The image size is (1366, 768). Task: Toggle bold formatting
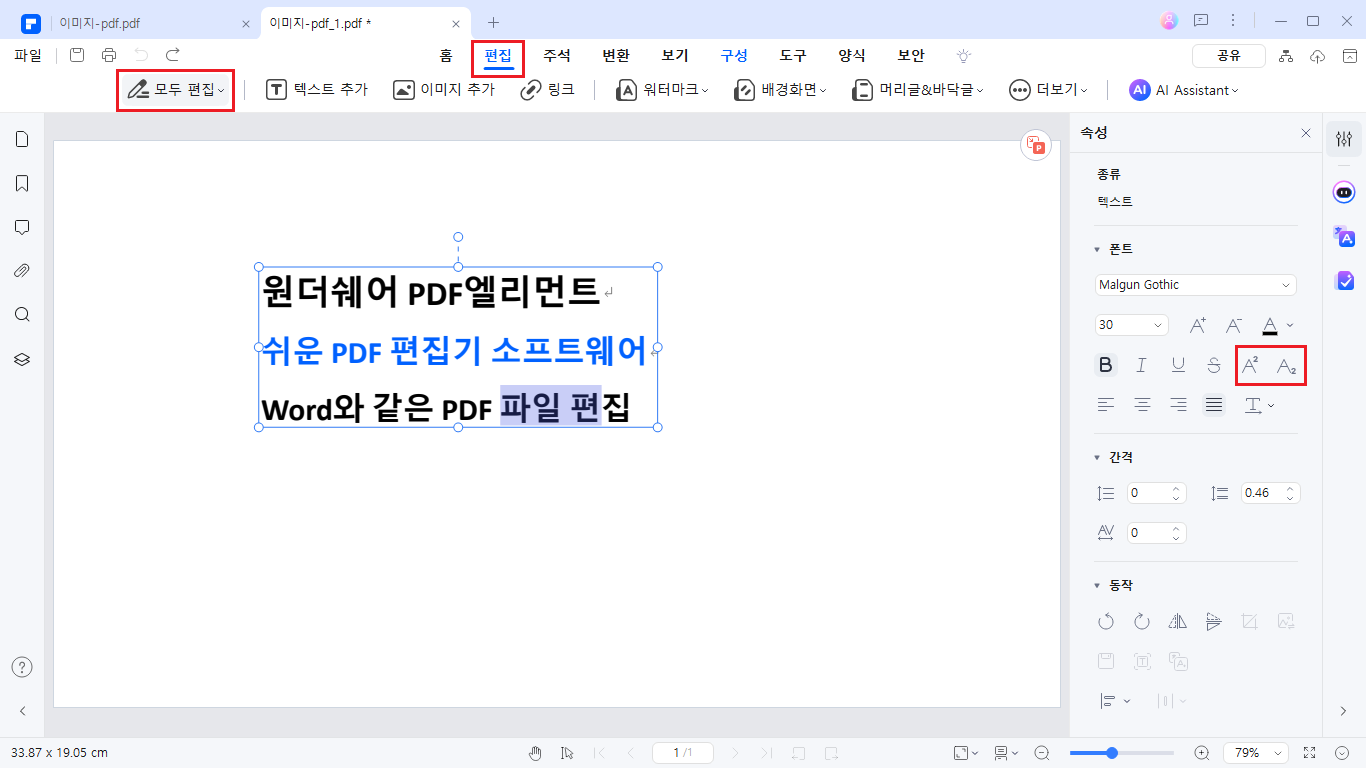pos(1106,365)
